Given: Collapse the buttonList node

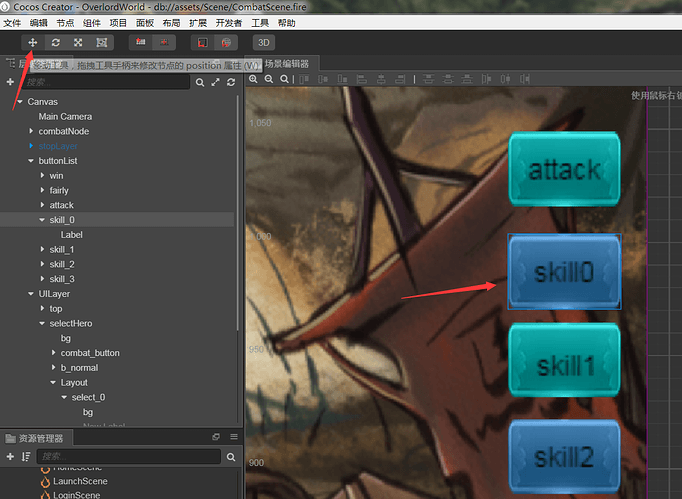Looking at the screenshot, I should click(31, 161).
